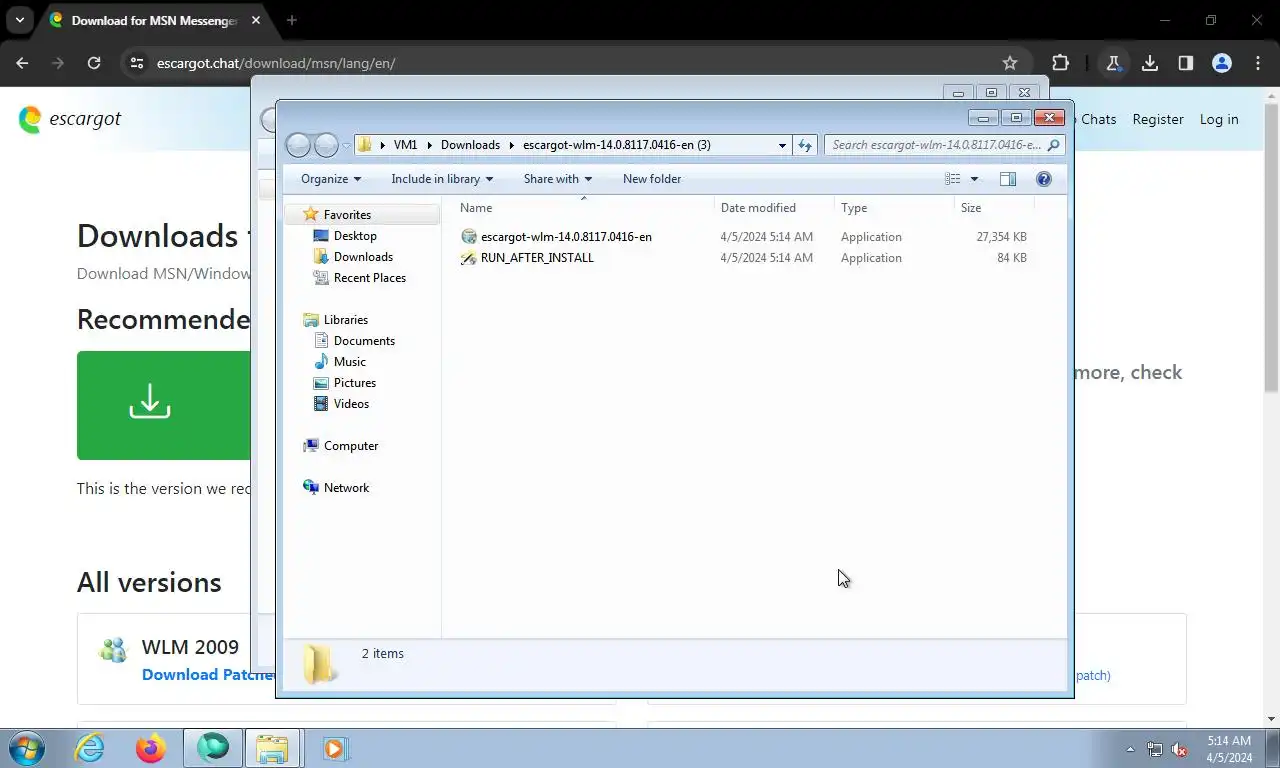The image size is (1280, 768).
Task: Select Download for MSN Messenger tab
Action: point(155,20)
